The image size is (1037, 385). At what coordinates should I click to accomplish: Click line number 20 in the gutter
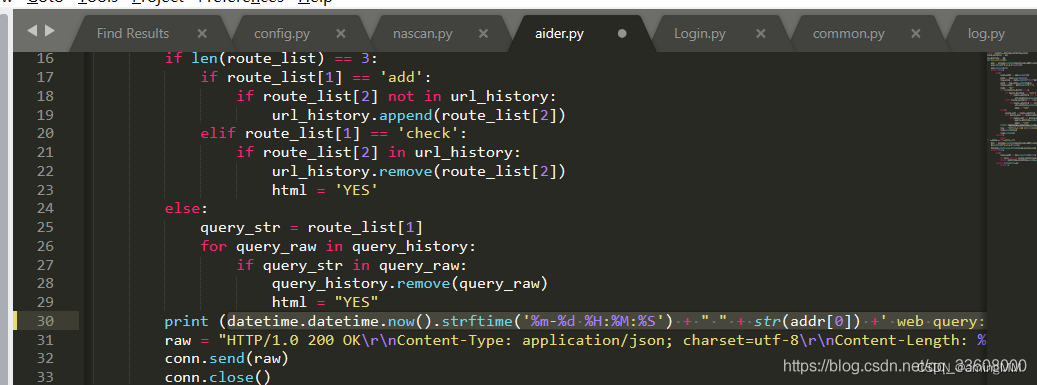(45, 134)
